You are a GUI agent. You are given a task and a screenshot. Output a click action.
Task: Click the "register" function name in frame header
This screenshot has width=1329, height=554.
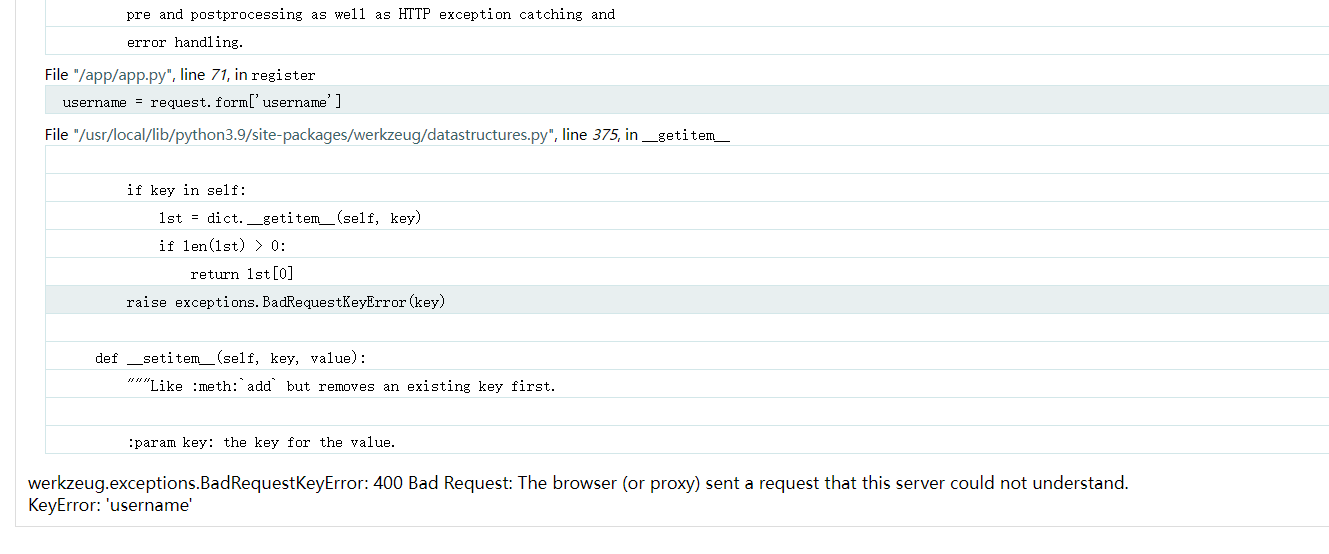click(x=283, y=75)
